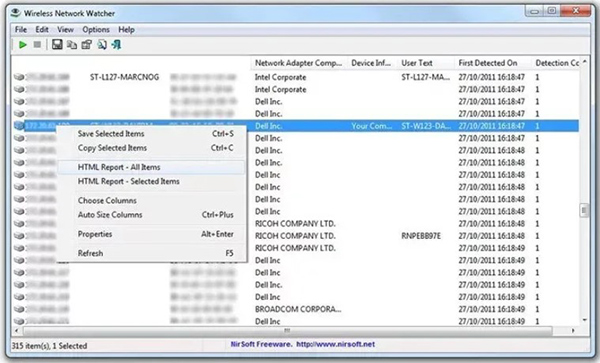Screen dimensions: 600x363
Task: Open the File menu
Action: coord(21,29)
